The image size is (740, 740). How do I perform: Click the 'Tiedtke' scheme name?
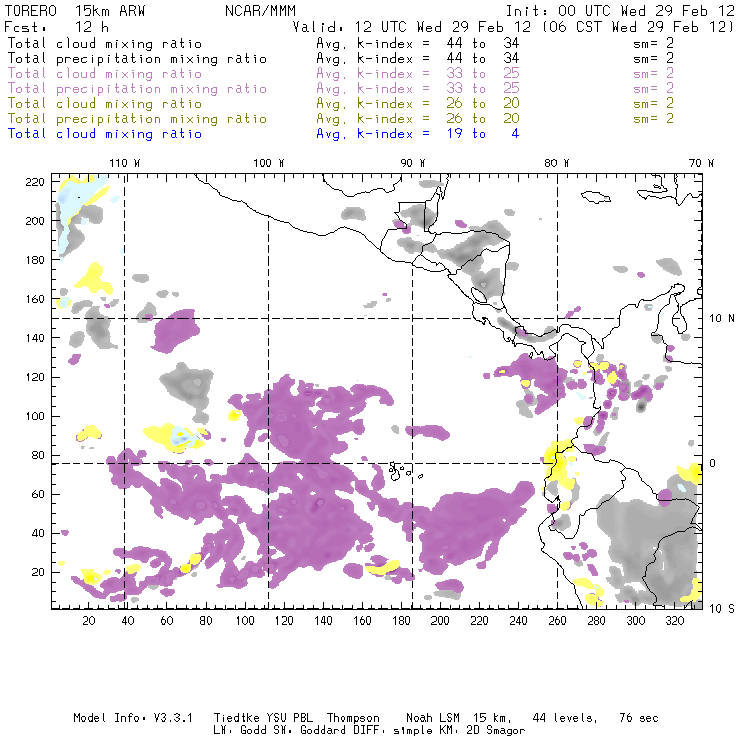(x=236, y=718)
